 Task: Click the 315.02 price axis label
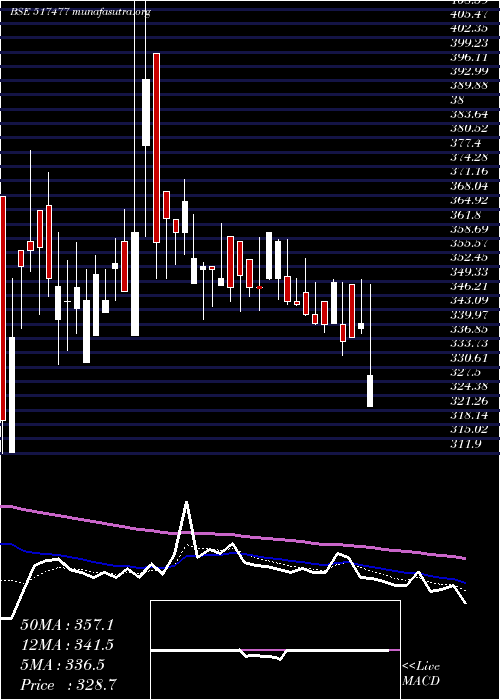pos(469,429)
